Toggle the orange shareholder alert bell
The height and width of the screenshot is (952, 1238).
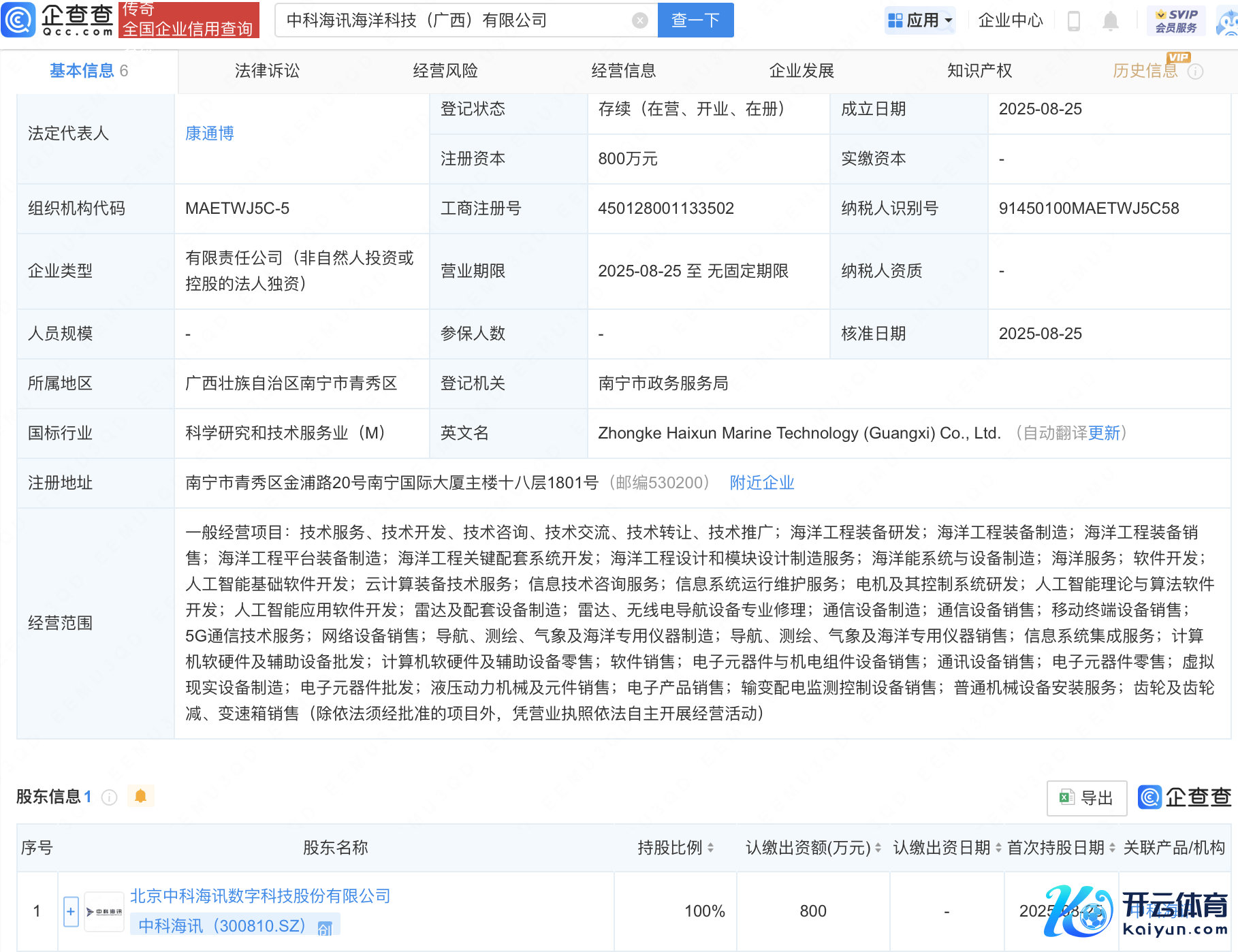coord(141,796)
